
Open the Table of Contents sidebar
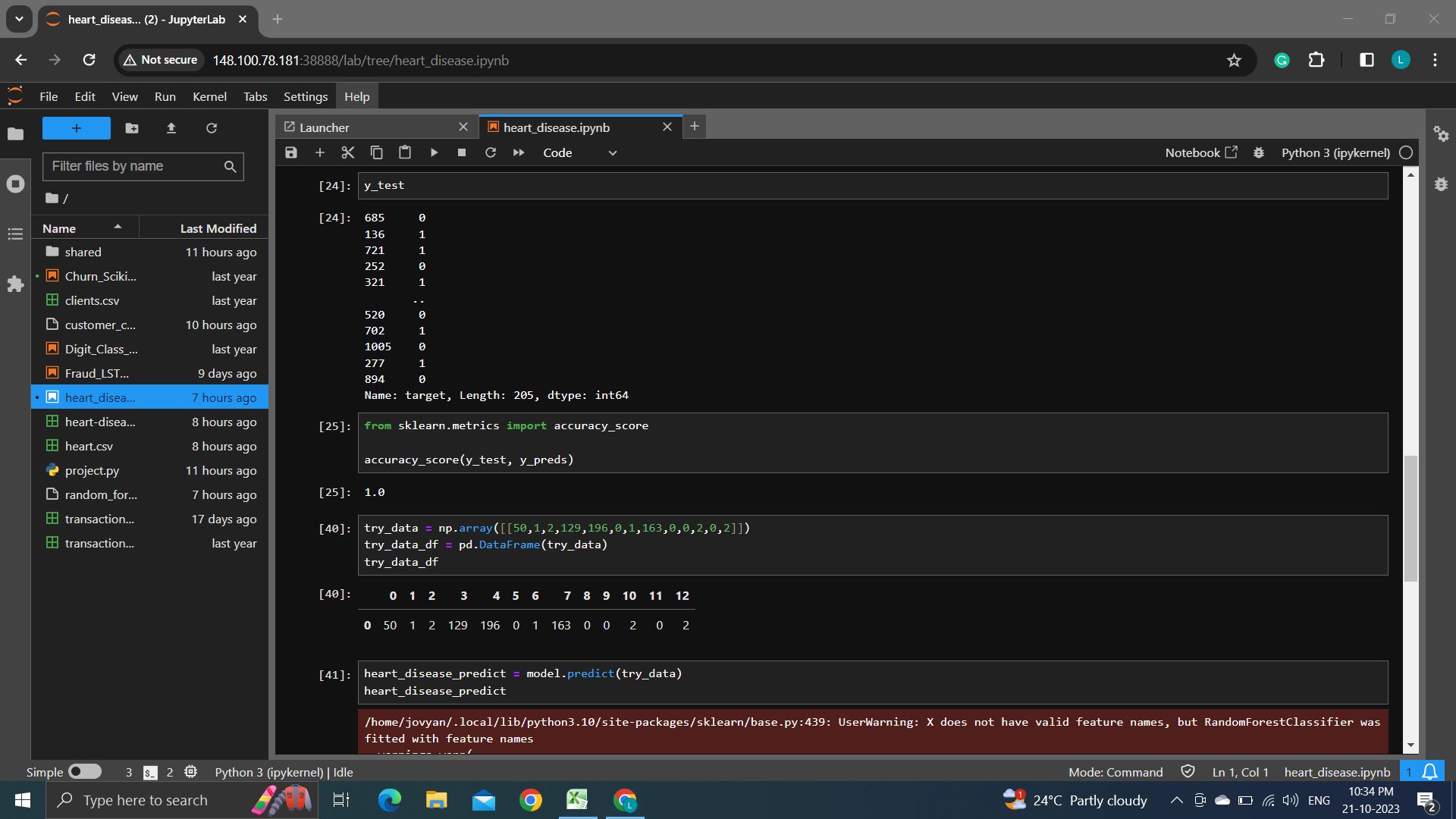(x=15, y=234)
